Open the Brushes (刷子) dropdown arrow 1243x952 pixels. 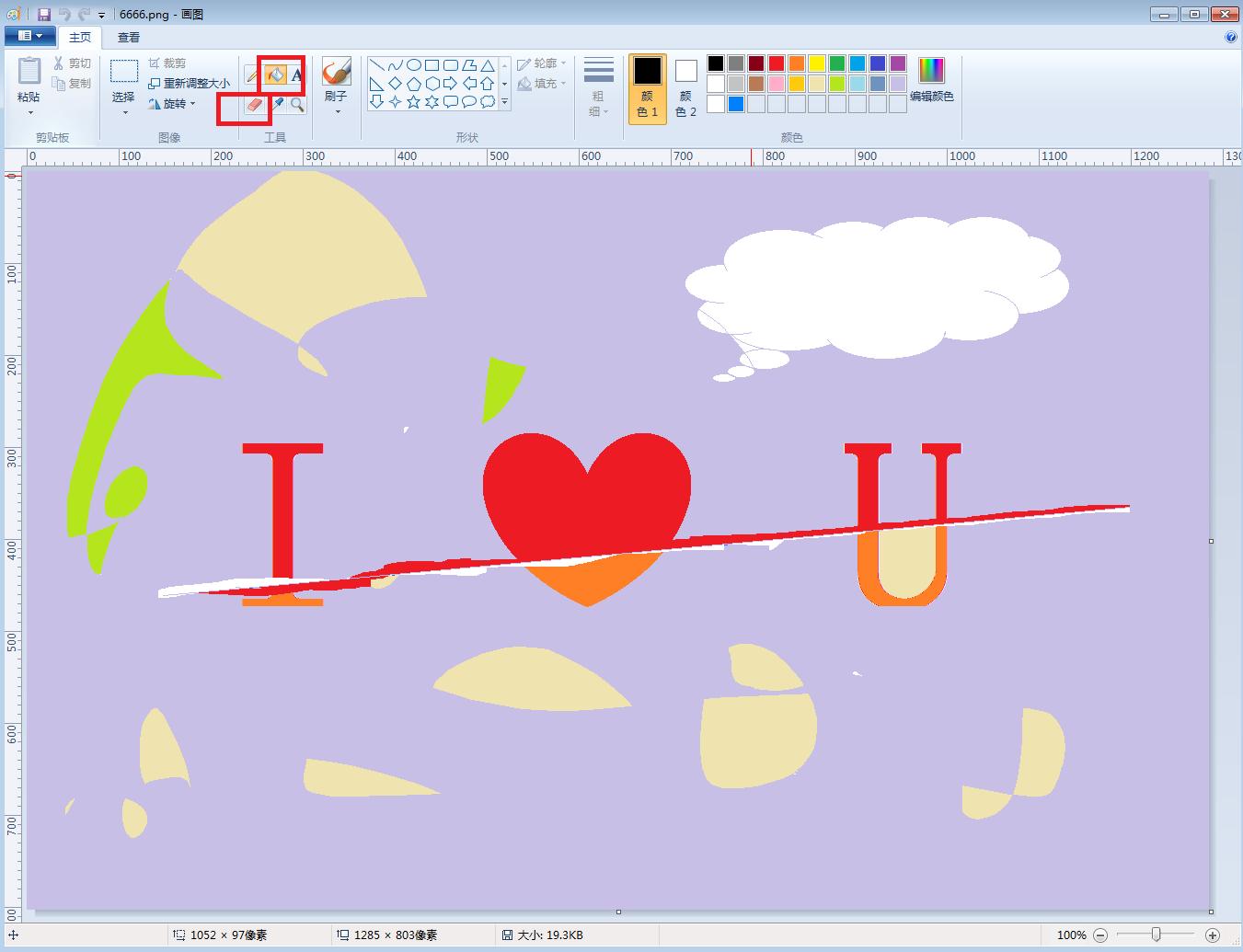[337, 112]
